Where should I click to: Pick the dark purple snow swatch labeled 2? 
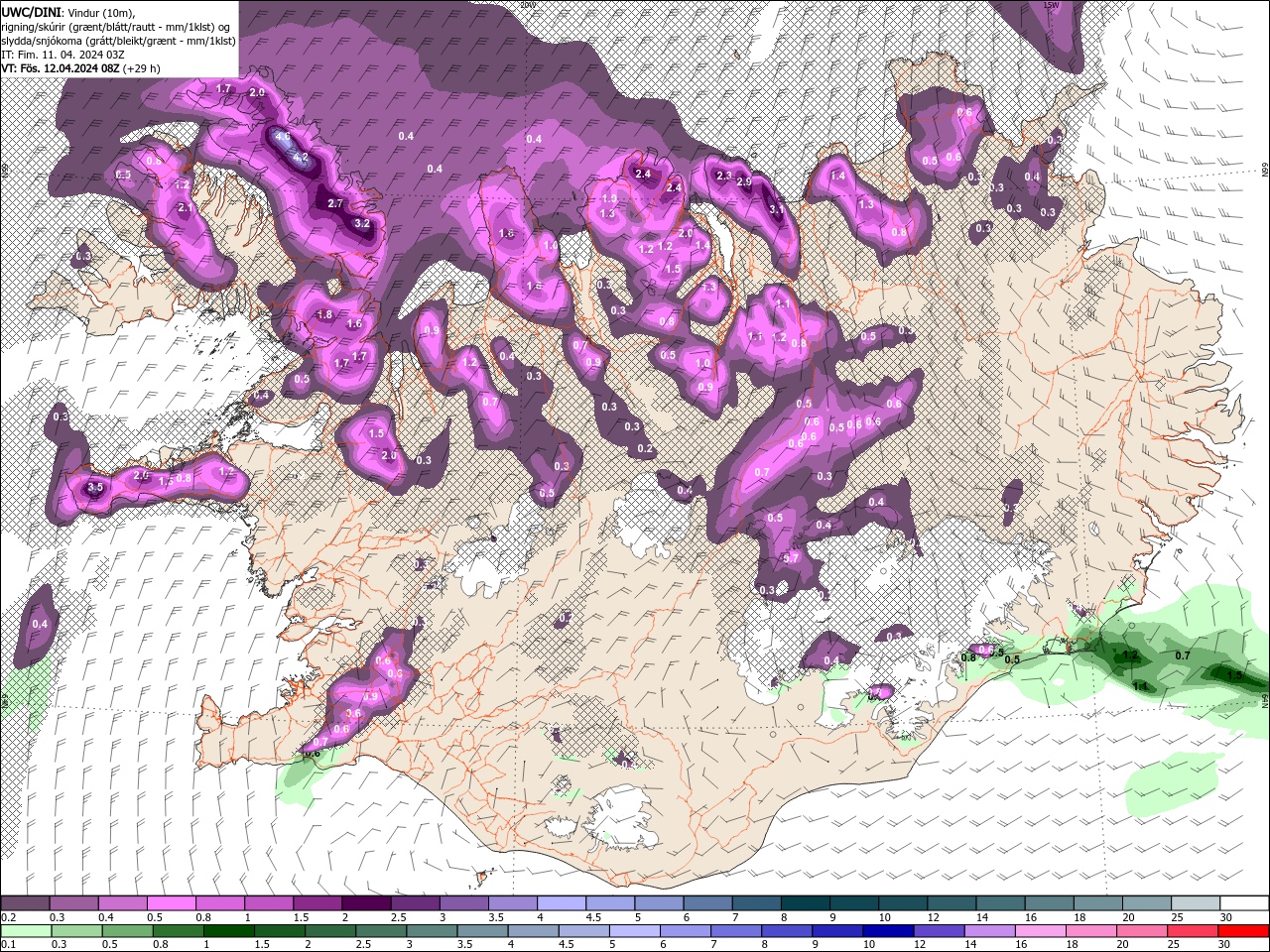click(x=366, y=903)
